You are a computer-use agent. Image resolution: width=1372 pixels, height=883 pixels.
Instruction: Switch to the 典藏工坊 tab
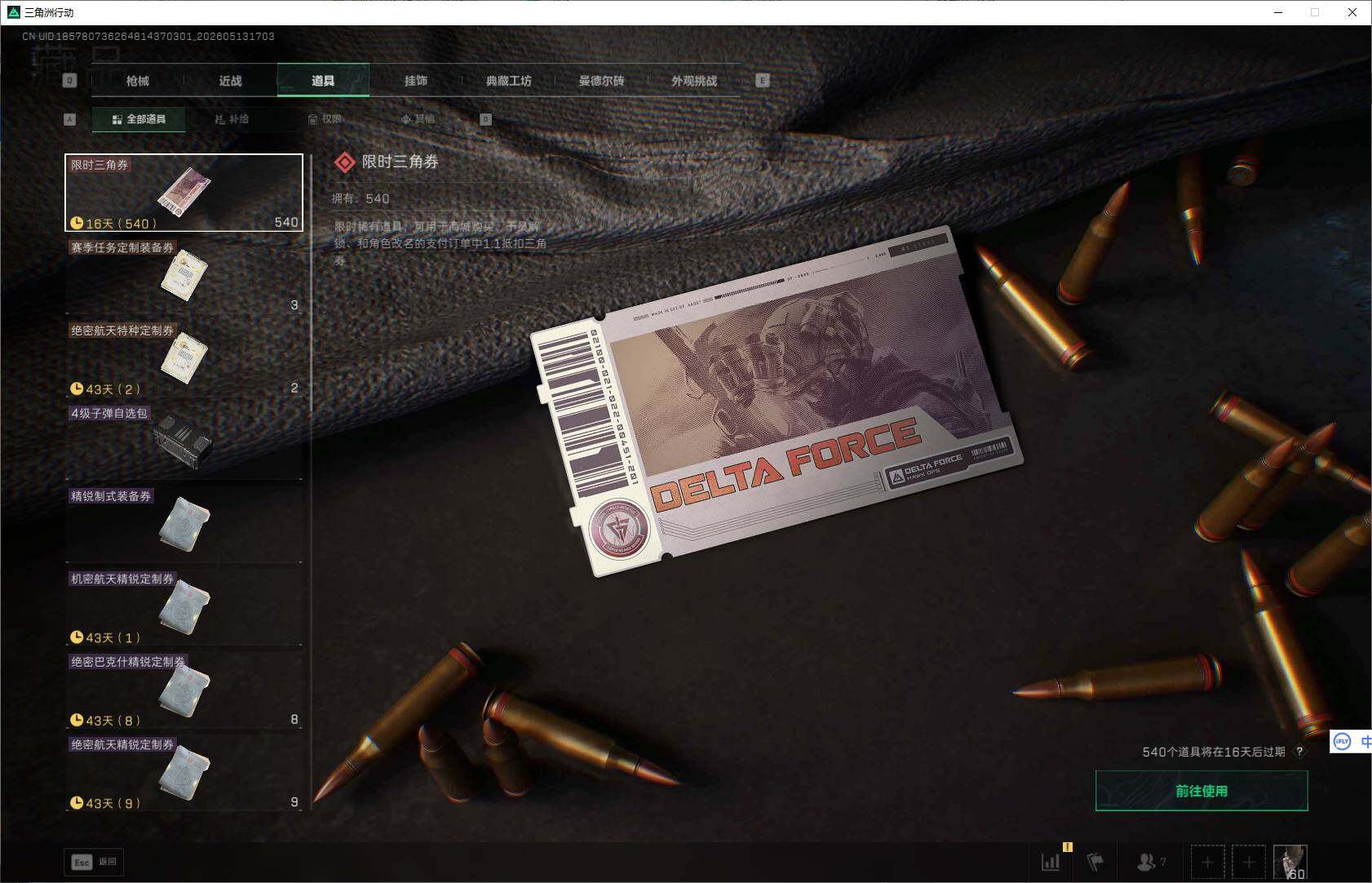click(x=509, y=81)
